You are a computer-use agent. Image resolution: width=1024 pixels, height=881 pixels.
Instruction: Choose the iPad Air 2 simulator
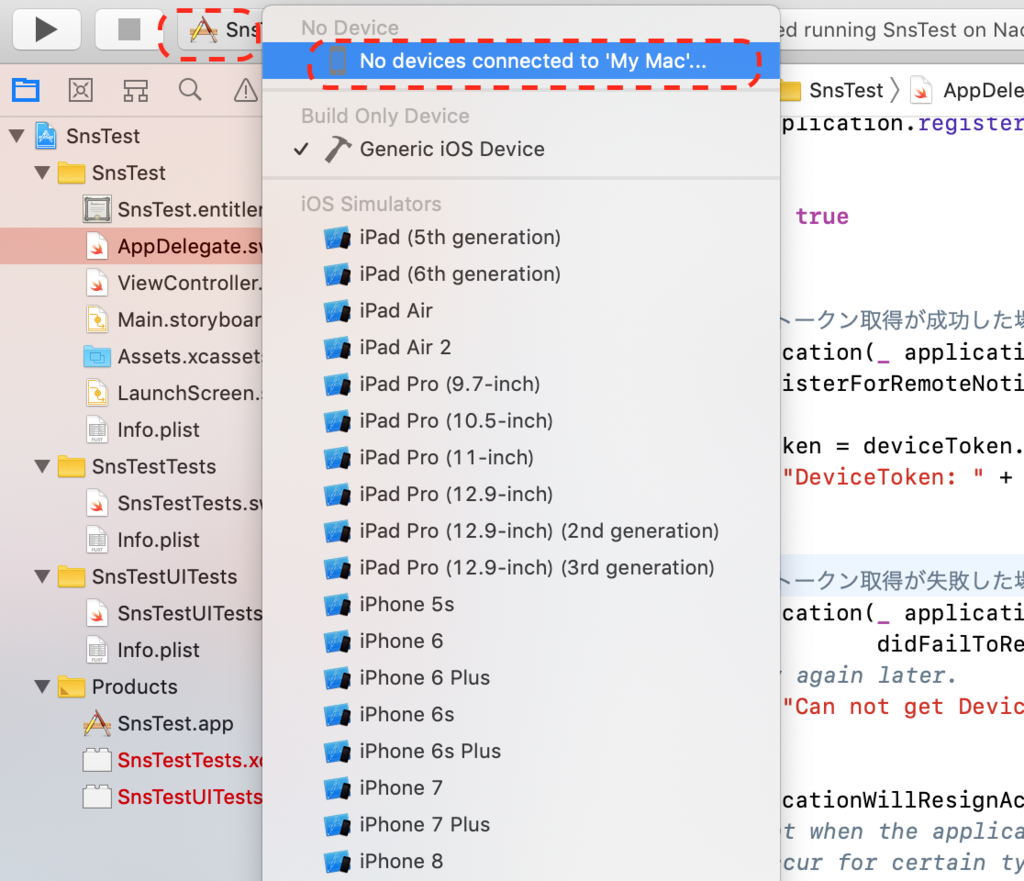pos(521,347)
